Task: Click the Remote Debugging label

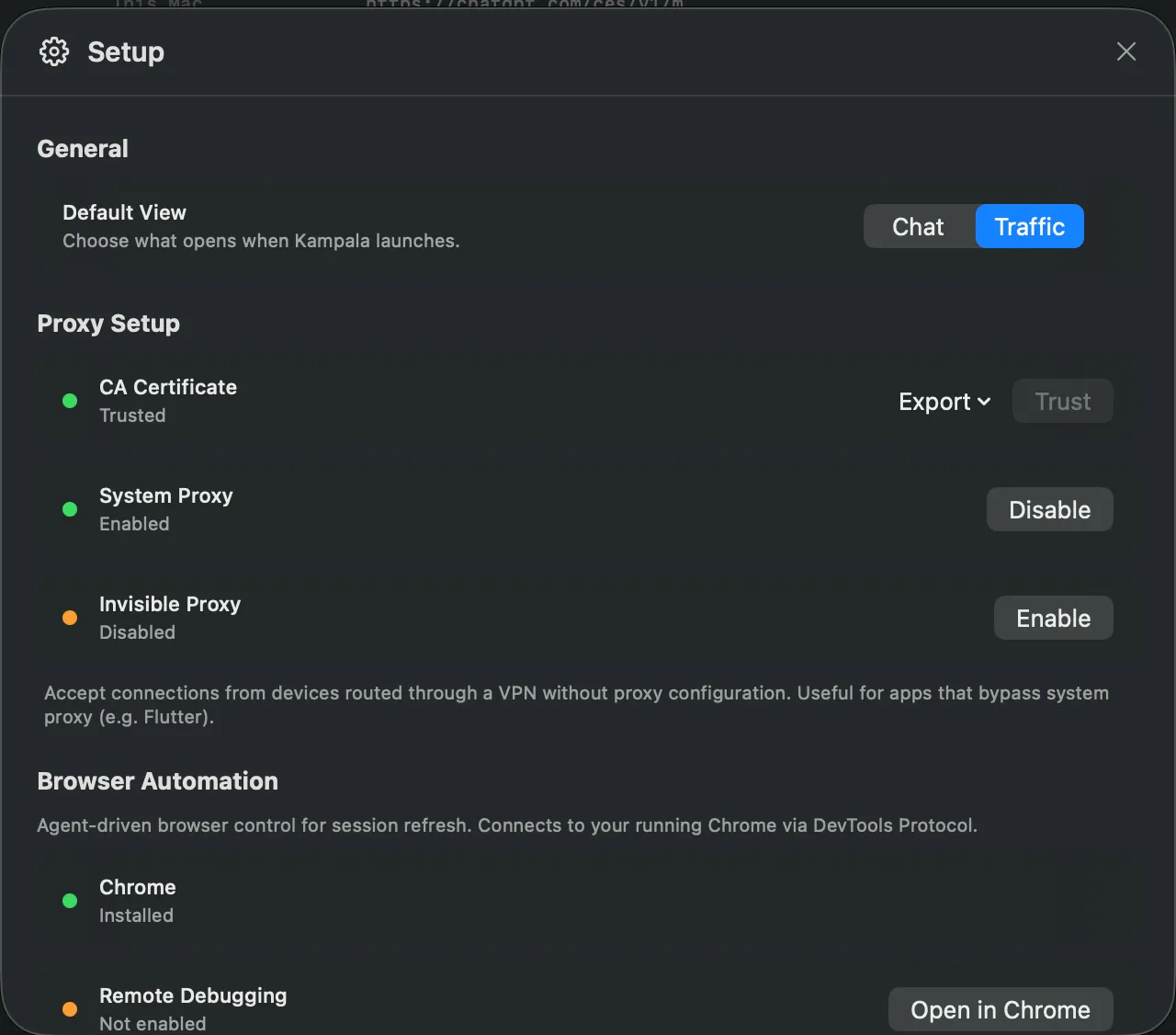Action: click(x=193, y=995)
